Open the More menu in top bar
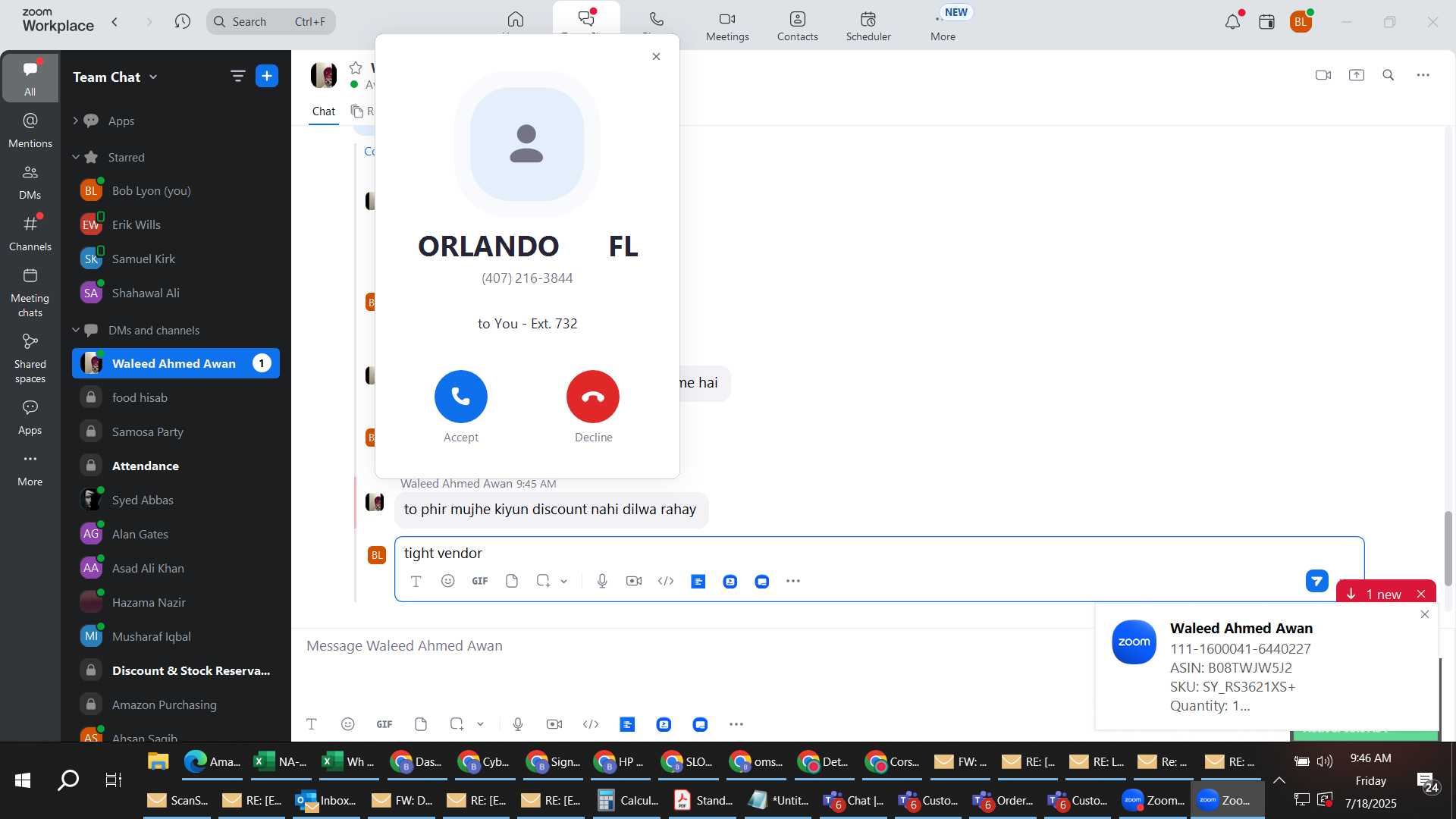1456x819 pixels. click(x=943, y=26)
